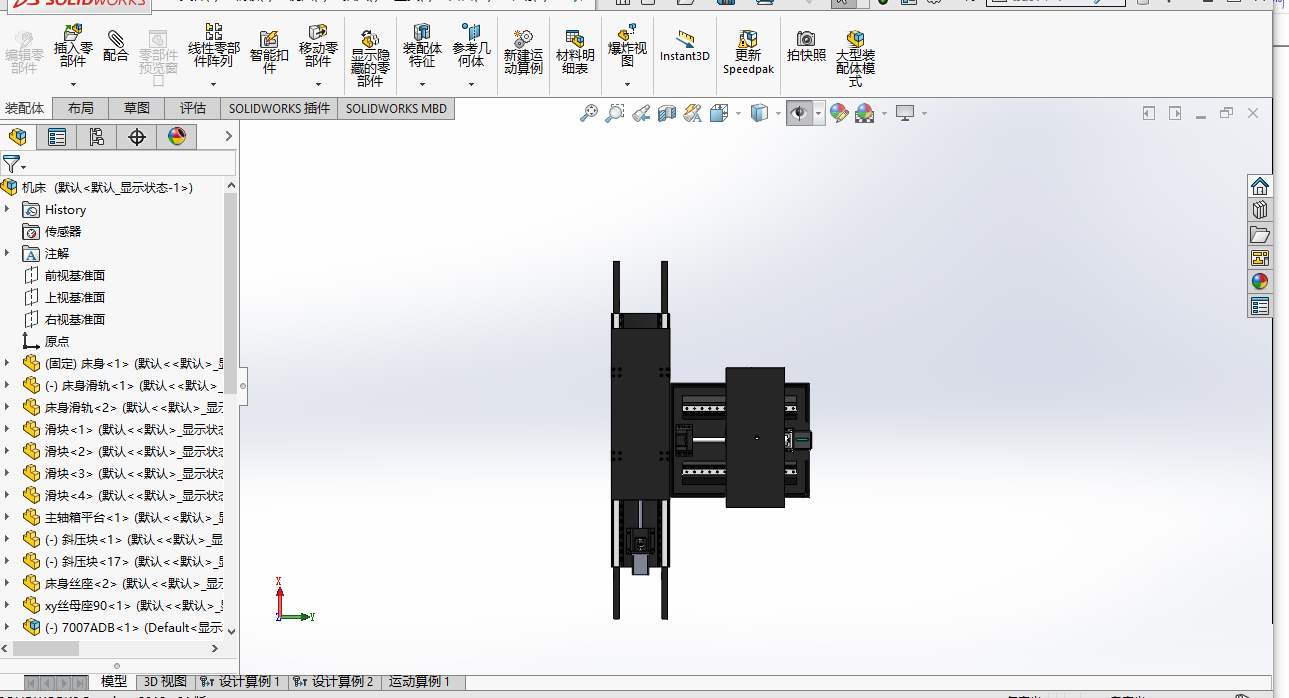Open PropertyManager tab
Screen dimensions: 1289x698
coord(57,137)
